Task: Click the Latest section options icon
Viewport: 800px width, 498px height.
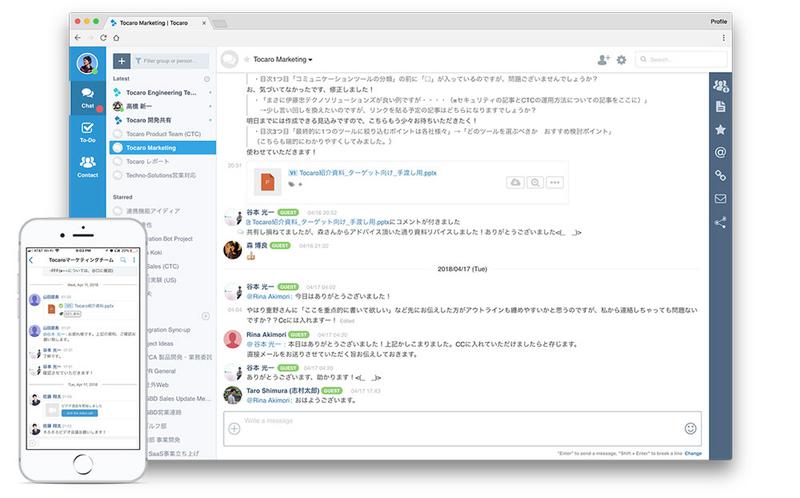Action: (207, 79)
